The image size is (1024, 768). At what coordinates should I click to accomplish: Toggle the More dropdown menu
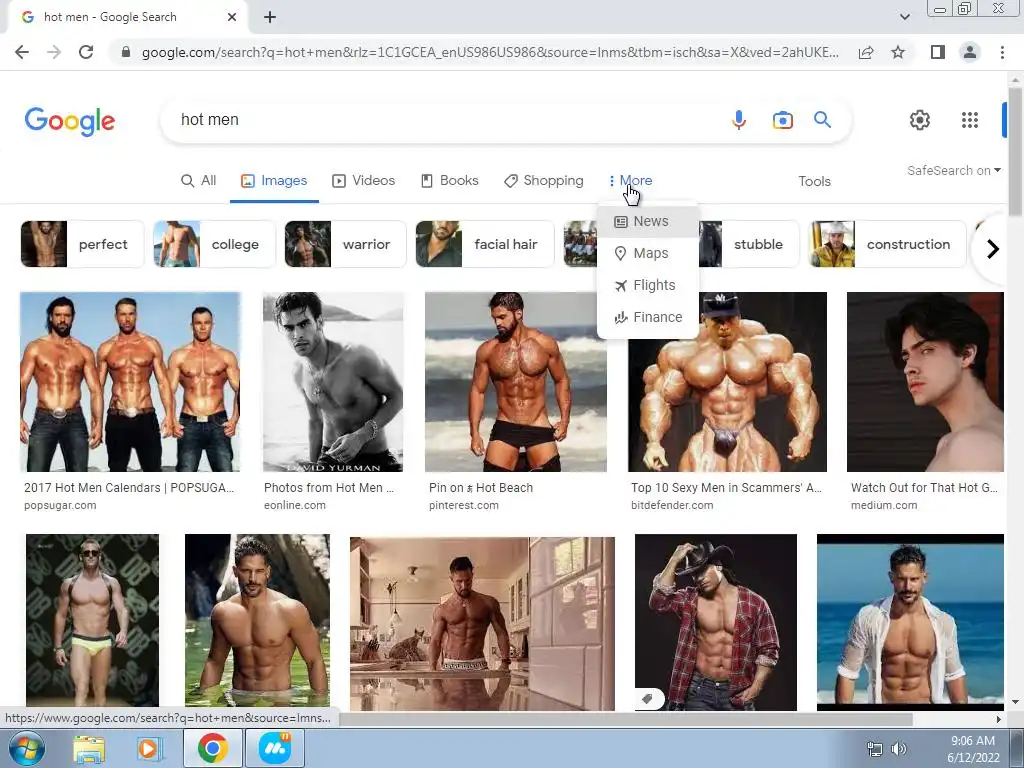click(630, 181)
